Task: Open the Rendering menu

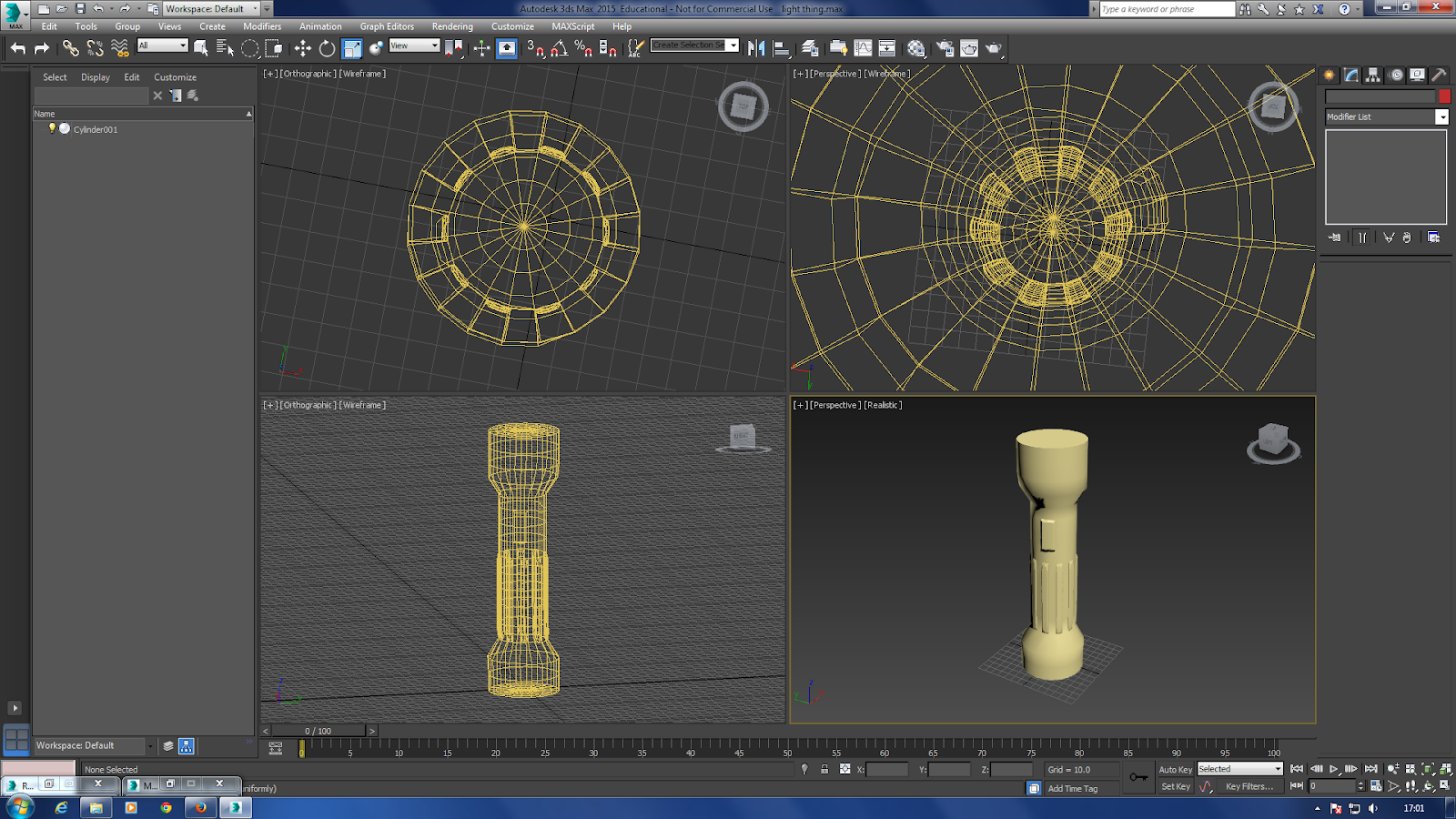Action: tap(452, 26)
